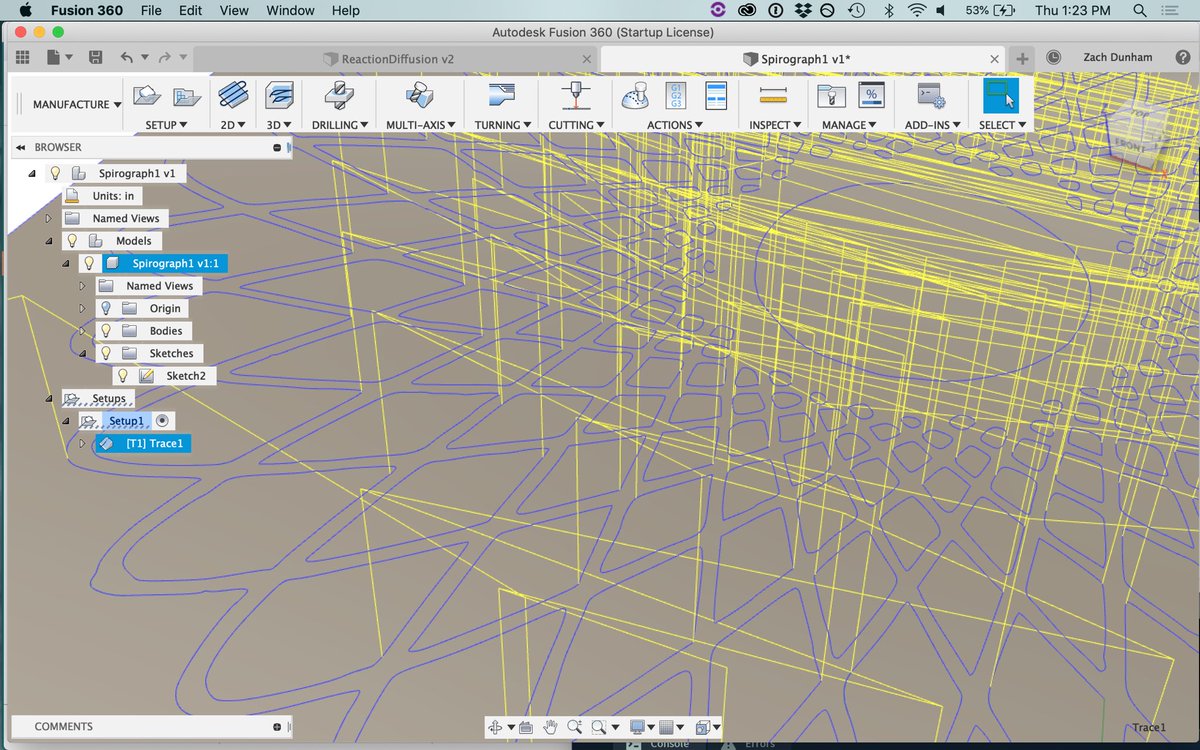The height and width of the screenshot is (750, 1200).
Task: Click the Look At icon in navigation bar
Action: 526,727
